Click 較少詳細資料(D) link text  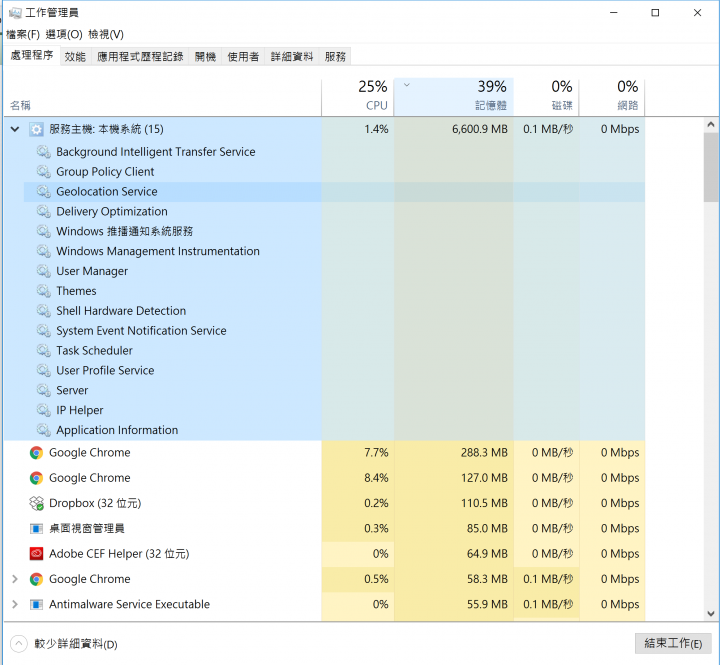coord(76,644)
